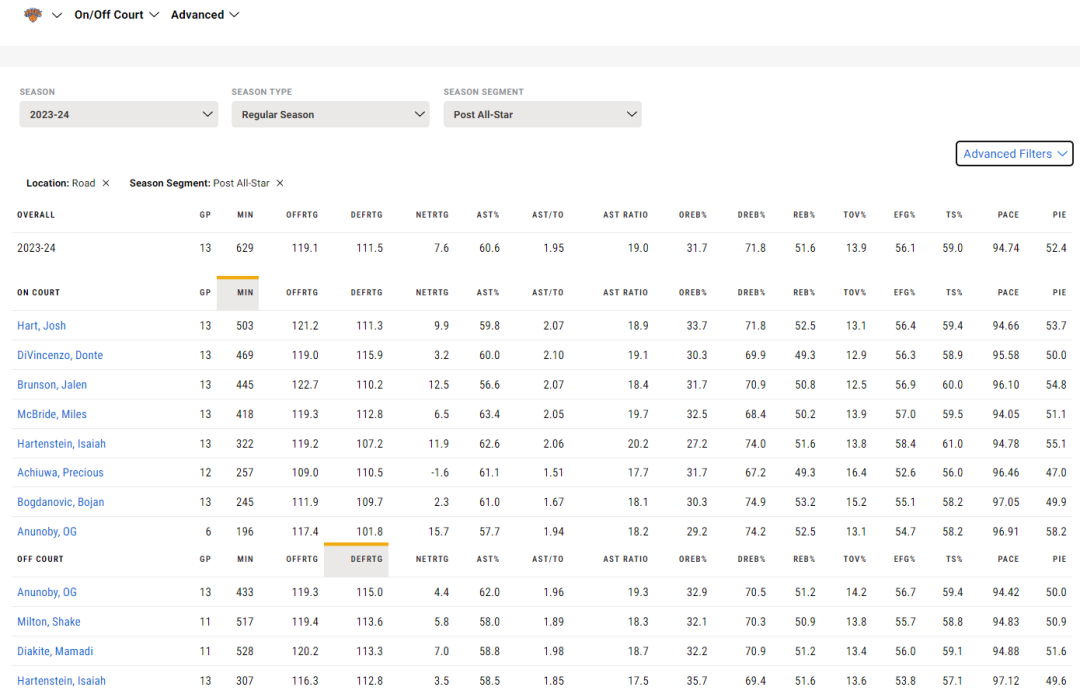Sort On Court table by EFG%
This screenshot has height=694, width=1080.
pos(904,293)
